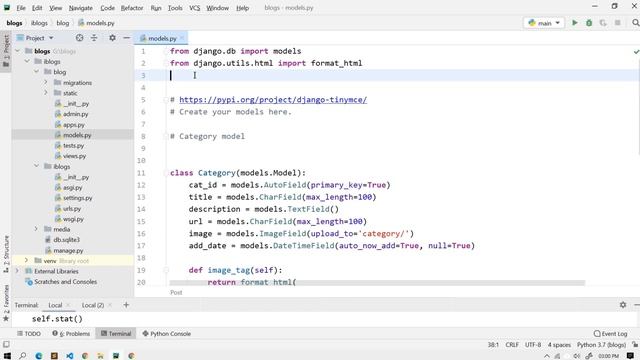
Task: Click run with coverage icon
Action: pos(603,23)
